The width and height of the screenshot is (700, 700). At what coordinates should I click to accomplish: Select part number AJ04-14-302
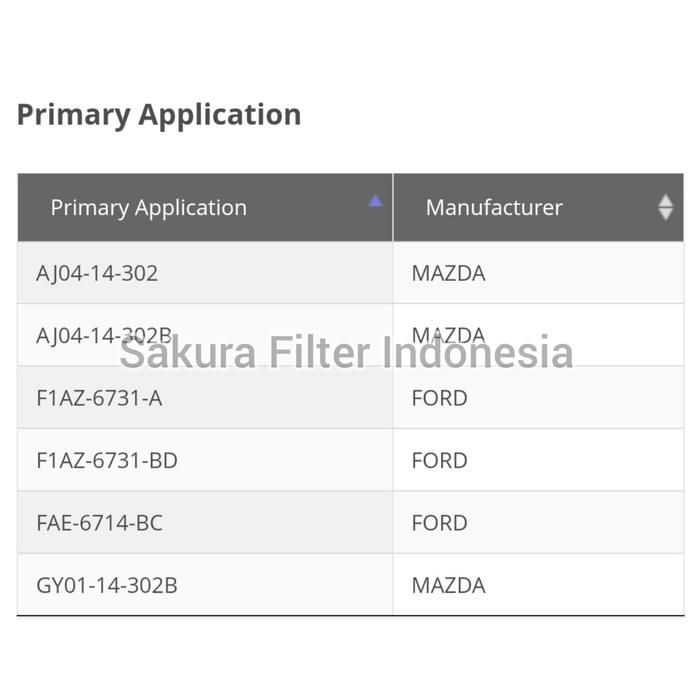tap(97, 273)
